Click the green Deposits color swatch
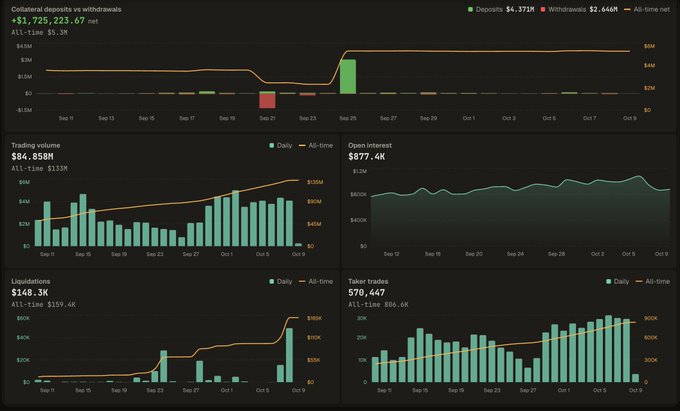 pos(470,9)
